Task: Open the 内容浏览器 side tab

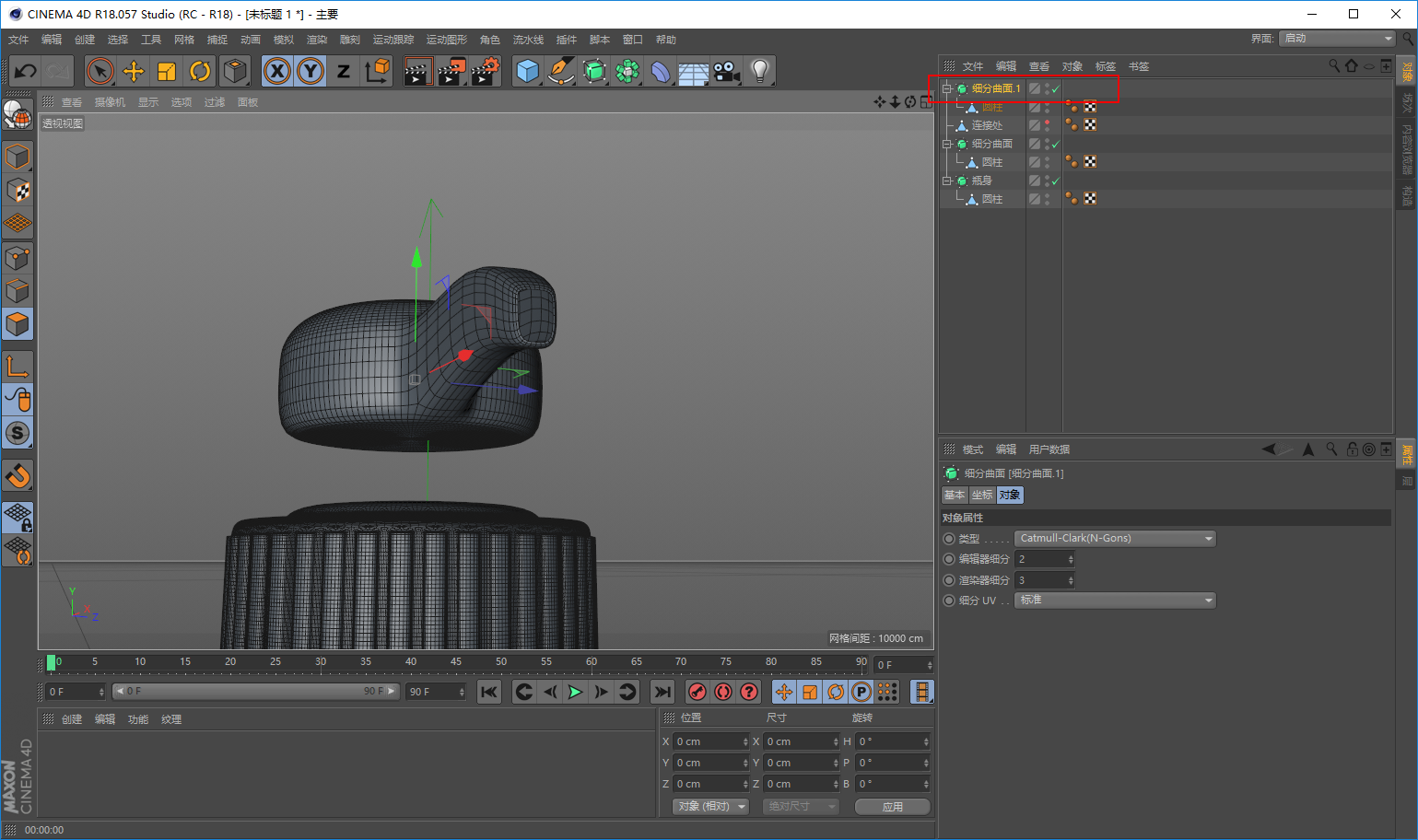Action: (1407, 147)
